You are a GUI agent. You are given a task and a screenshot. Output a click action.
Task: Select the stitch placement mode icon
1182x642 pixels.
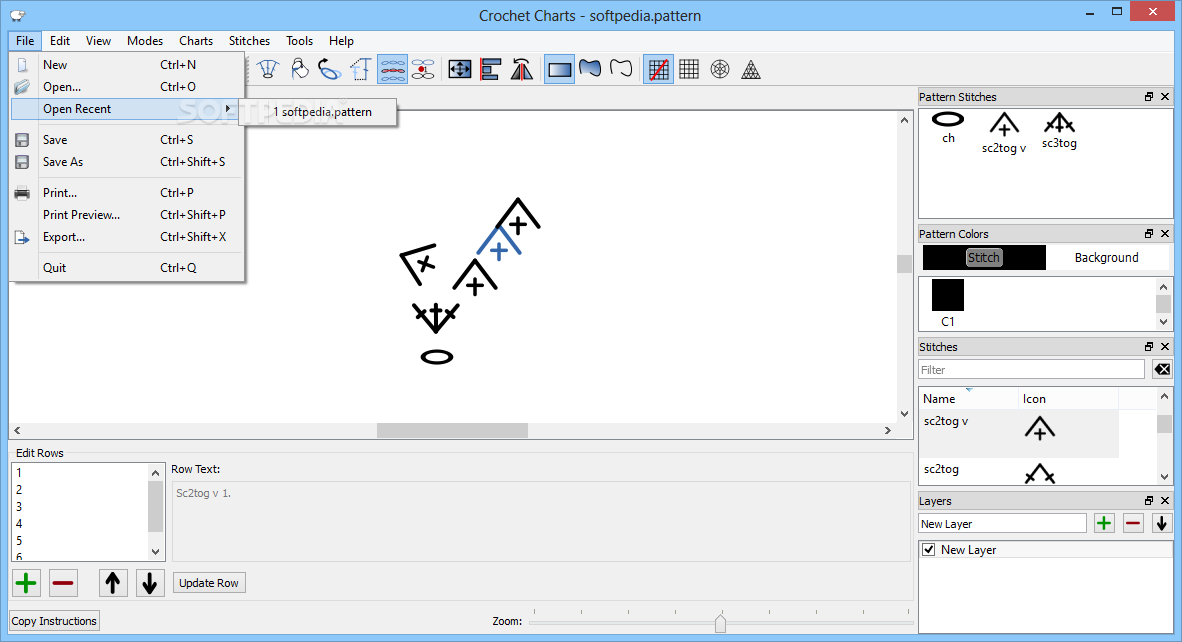[268, 69]
